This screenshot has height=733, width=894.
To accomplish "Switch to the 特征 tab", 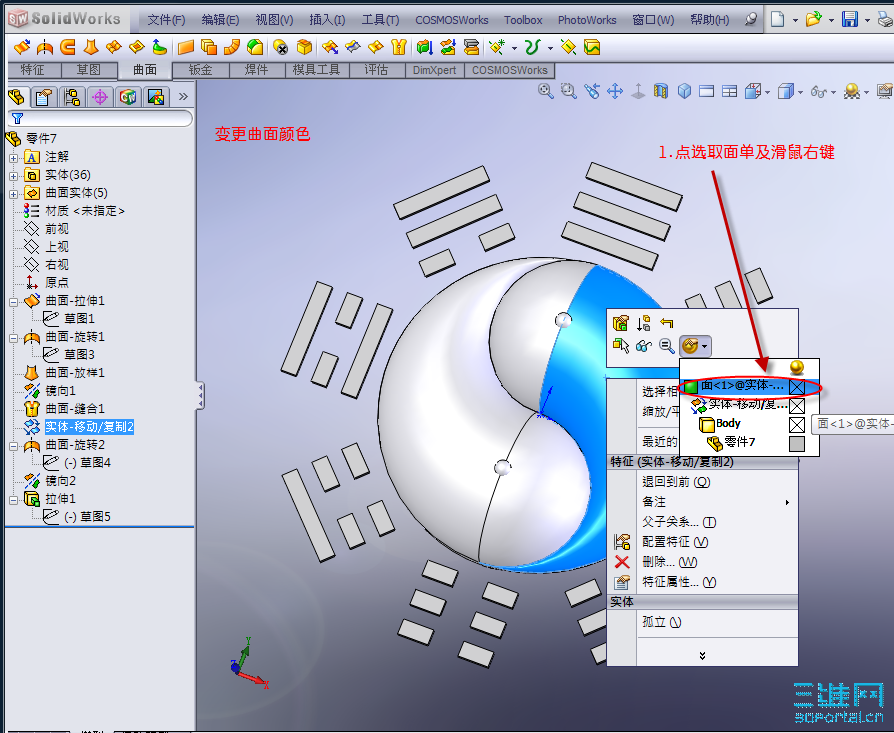I will 33,70.
